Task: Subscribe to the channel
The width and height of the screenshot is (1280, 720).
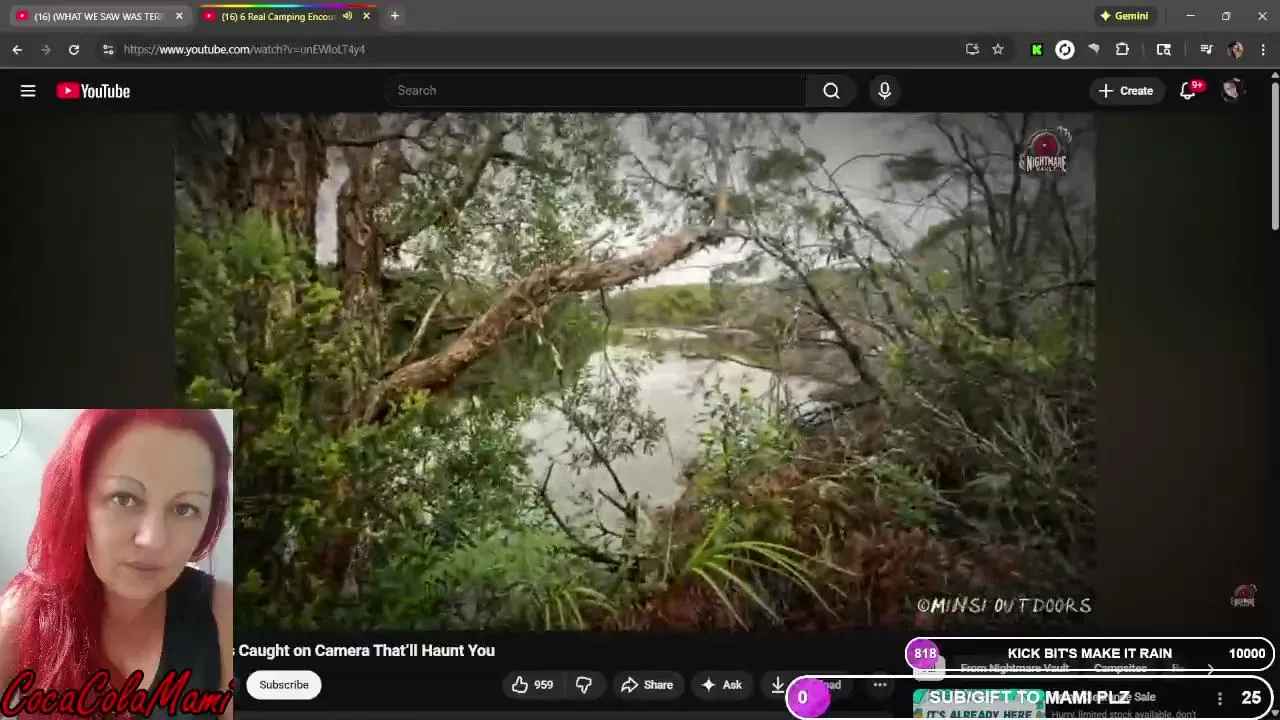Action: [284, 685]
